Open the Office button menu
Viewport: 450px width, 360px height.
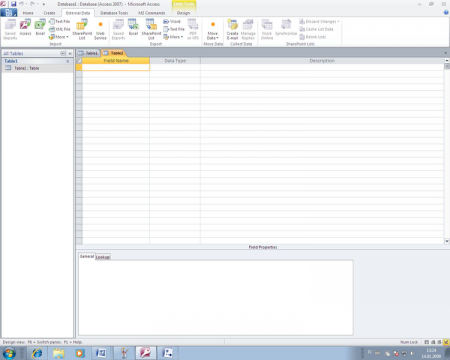tap(8, 13)
